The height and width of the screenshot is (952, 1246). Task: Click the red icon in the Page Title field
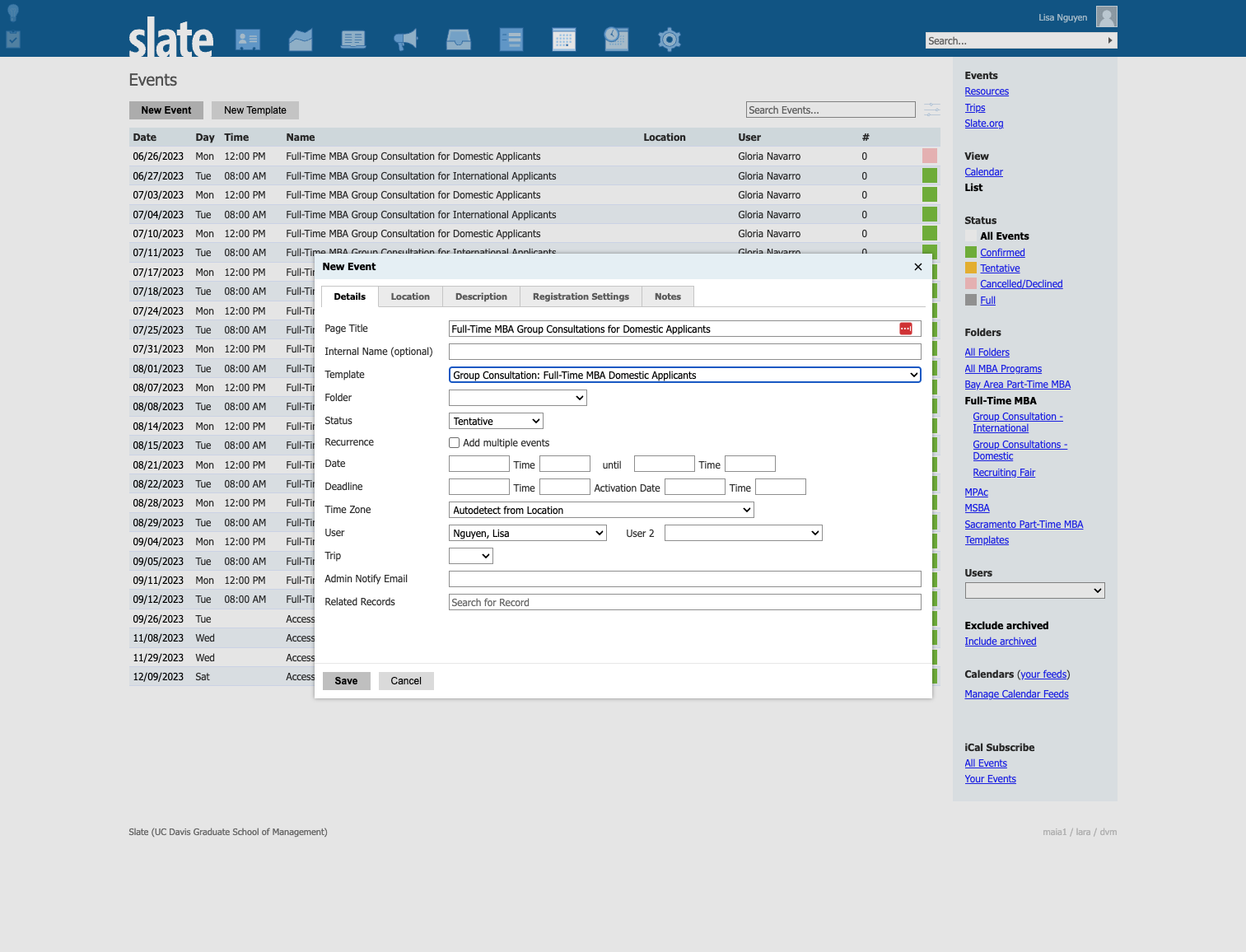(x=906, y=329)
